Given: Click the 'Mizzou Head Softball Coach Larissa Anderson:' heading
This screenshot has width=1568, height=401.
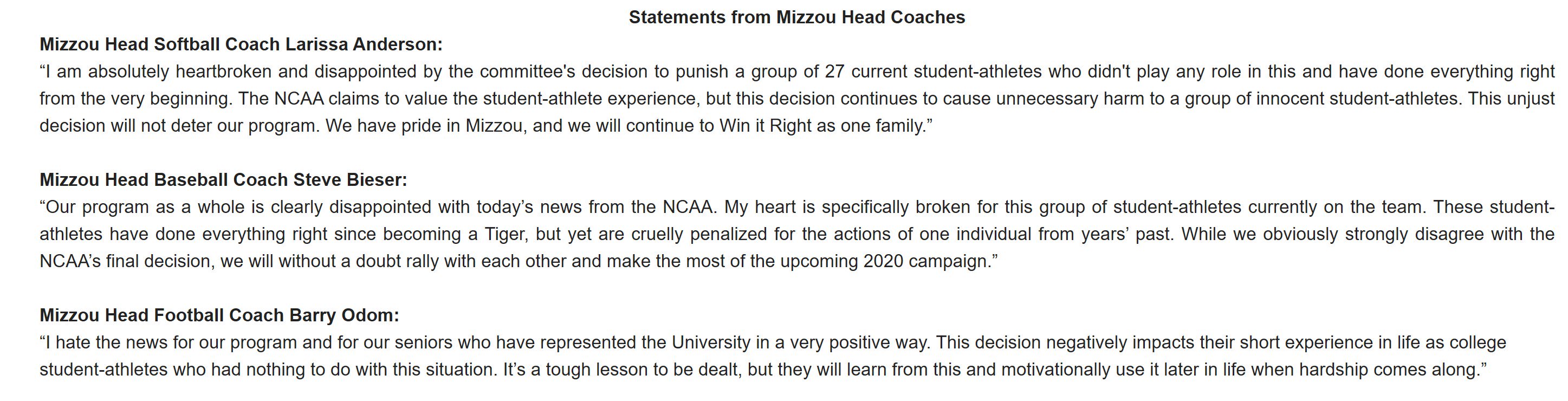Looking at the screenshot, I should pos(241,44).
